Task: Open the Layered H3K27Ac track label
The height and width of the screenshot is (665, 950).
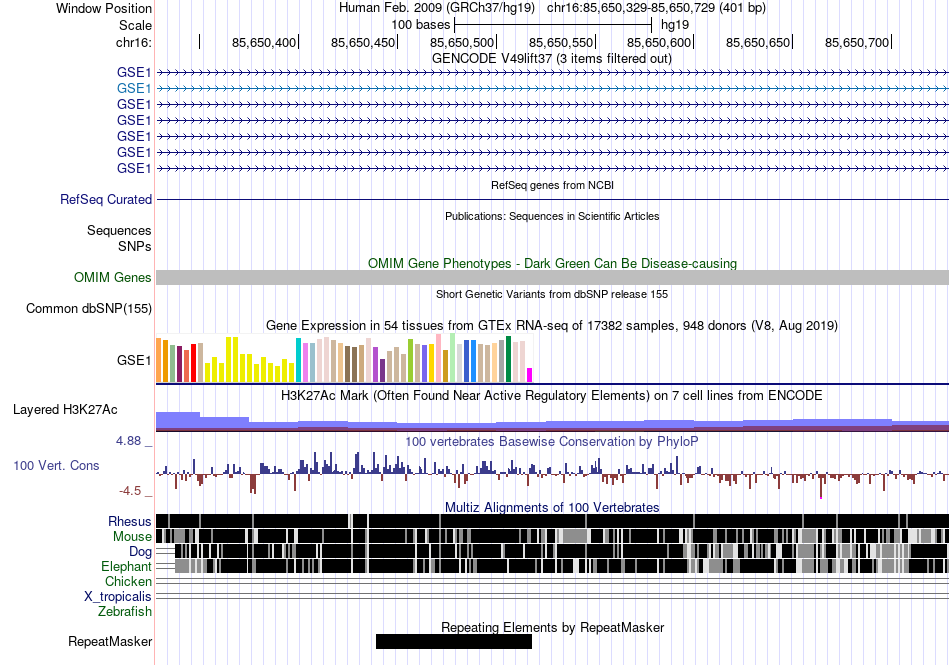Action: (65, 409)
